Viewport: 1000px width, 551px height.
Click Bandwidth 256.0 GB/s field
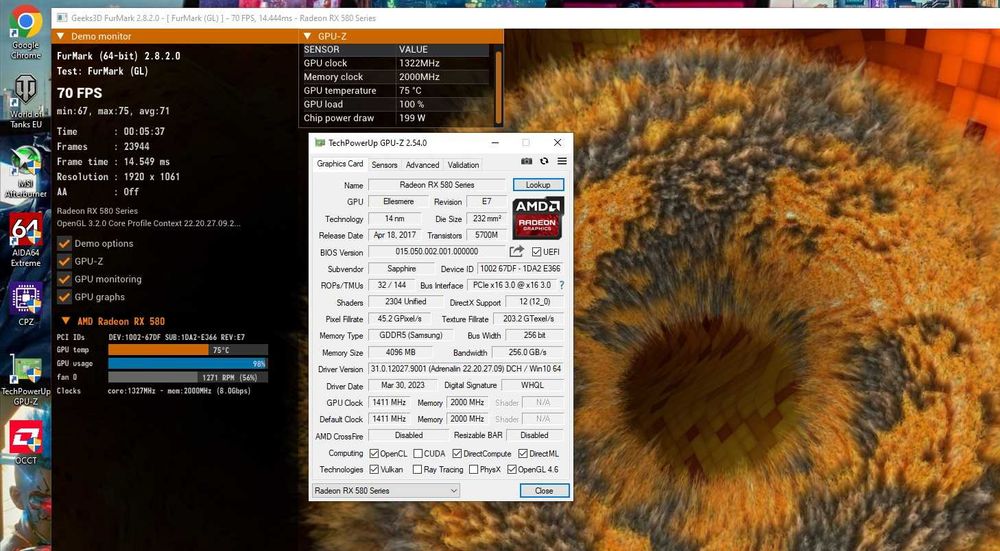pyautogui.click(x=527, y=352)
